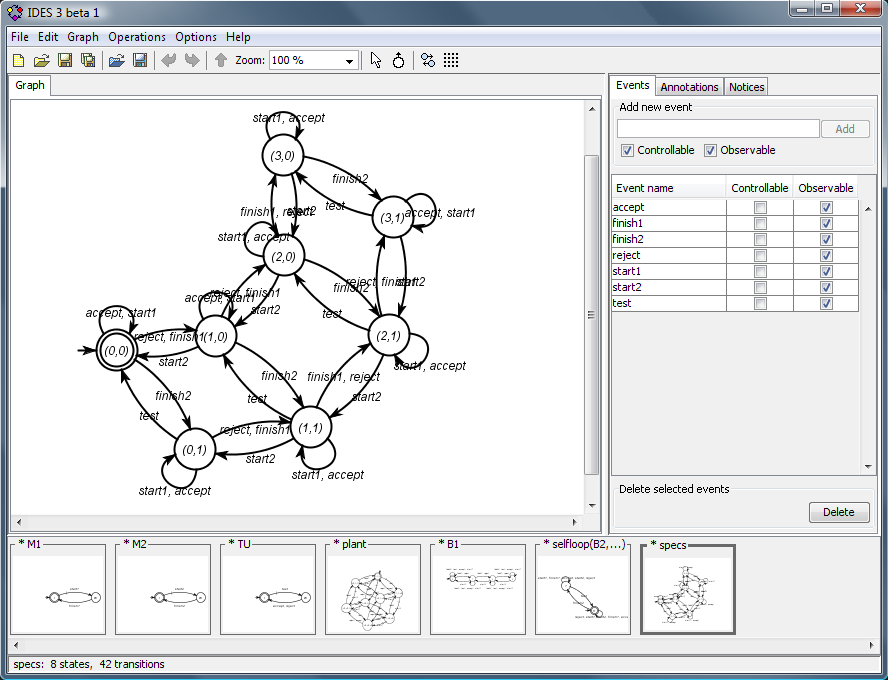Click the graph canvas scroll-right arrow

(x=575, y=522)
